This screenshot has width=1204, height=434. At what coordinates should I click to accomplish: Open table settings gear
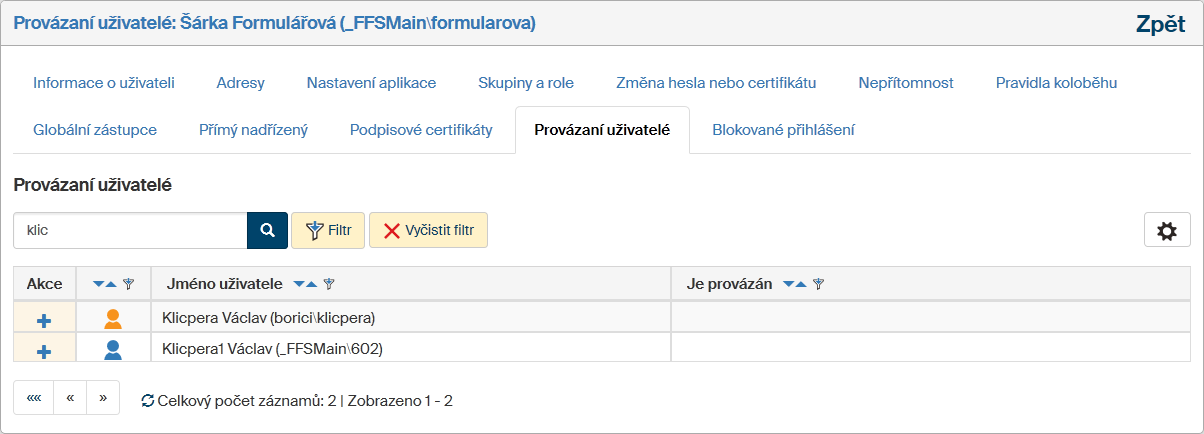tap(1166, 231)
